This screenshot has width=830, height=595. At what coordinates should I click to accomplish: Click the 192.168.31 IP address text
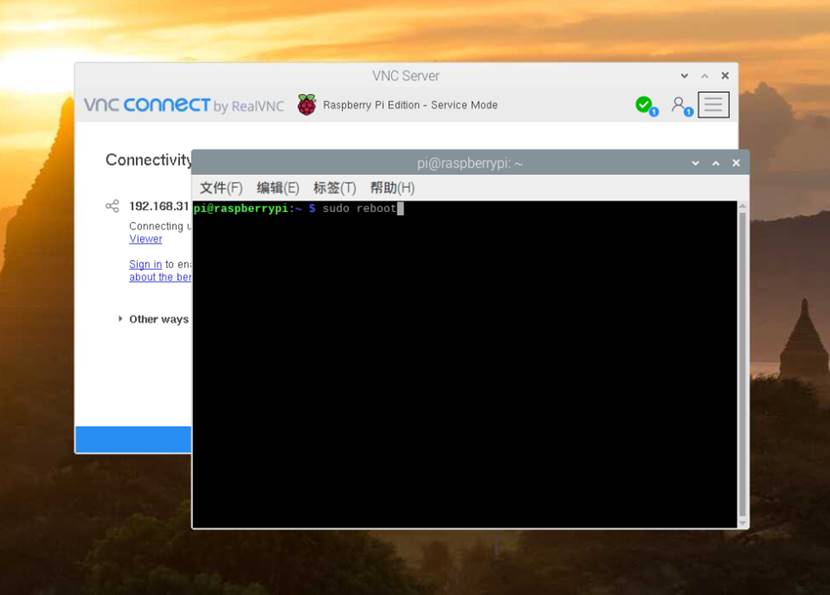(x=159, y=206)
